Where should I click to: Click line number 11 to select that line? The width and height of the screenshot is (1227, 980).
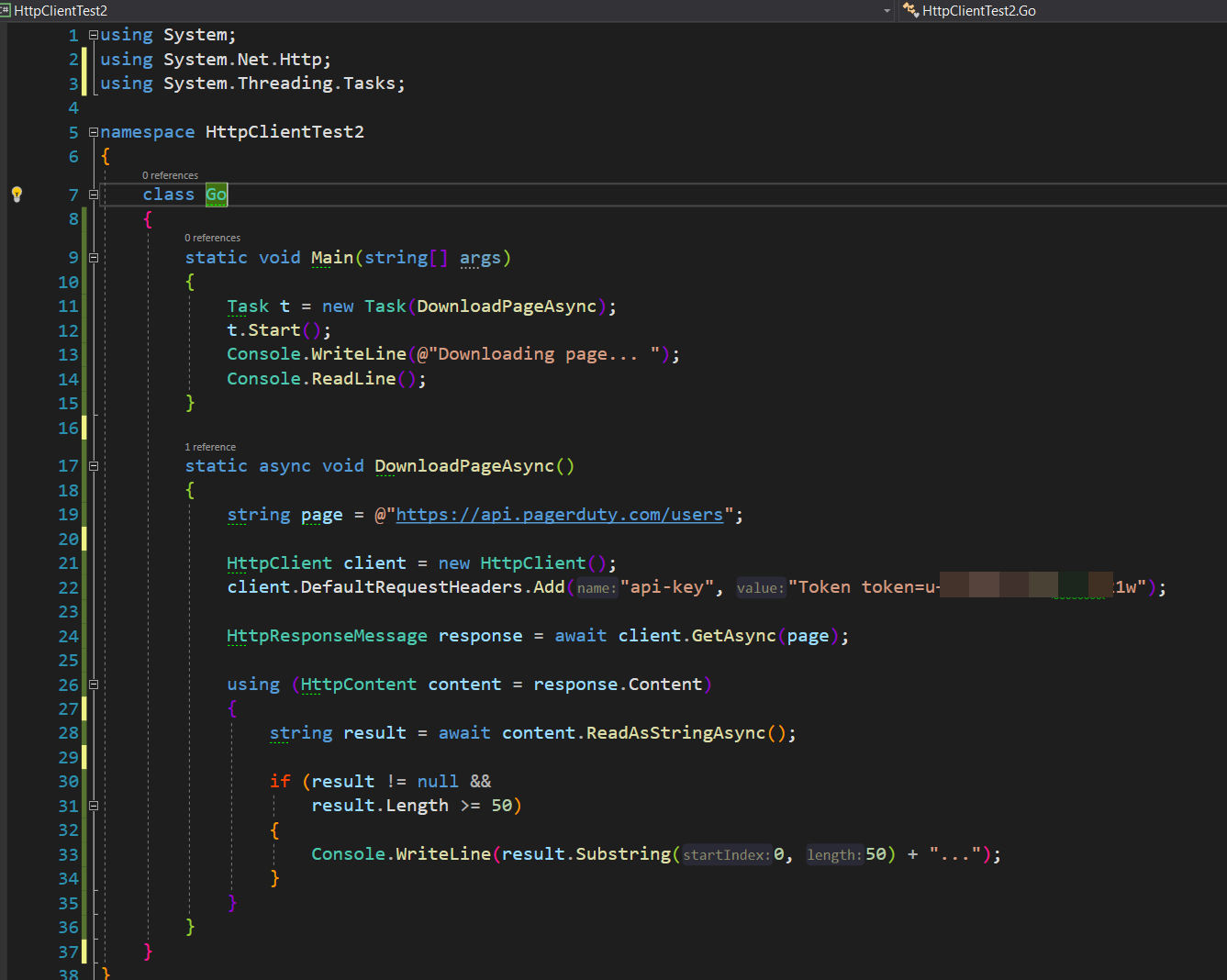pyautogui.click(x=68, y=306)
